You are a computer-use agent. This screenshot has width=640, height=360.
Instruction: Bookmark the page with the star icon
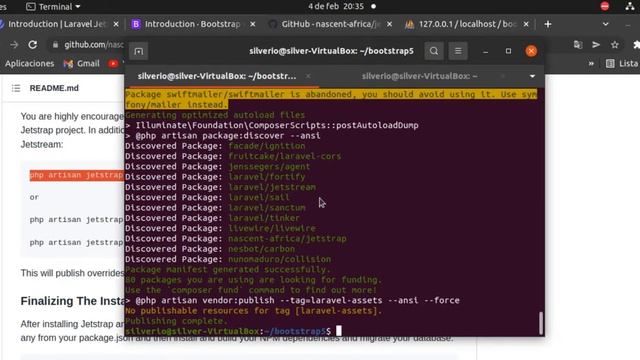615,45
